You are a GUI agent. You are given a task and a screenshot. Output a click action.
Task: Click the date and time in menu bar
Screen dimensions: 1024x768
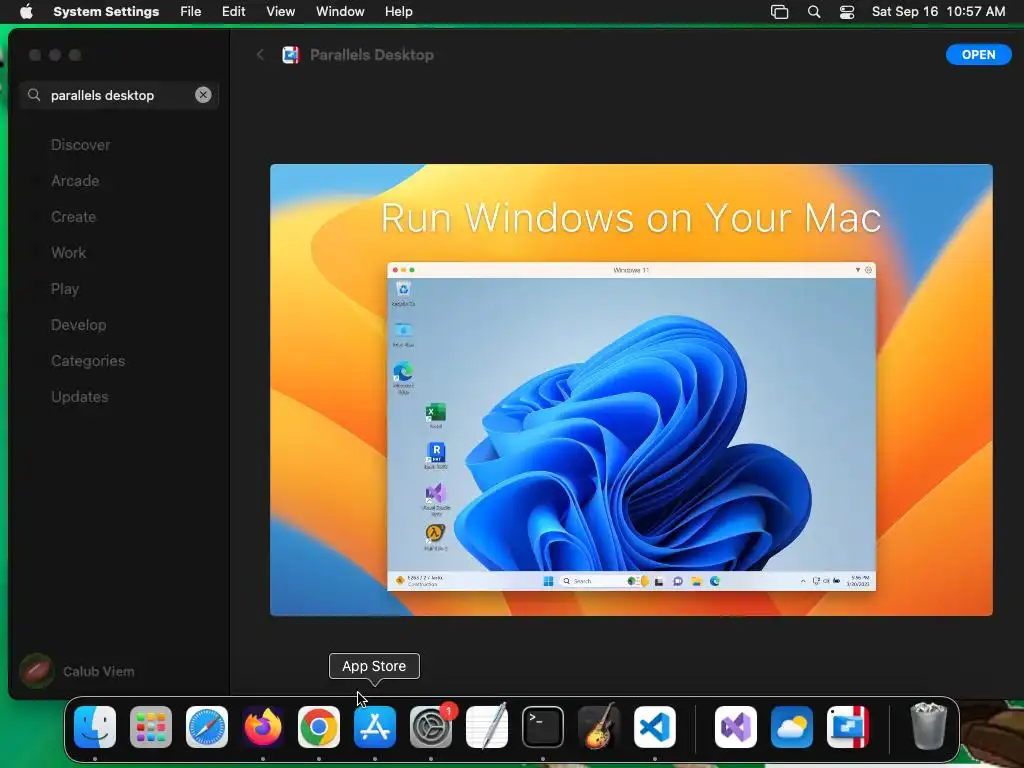point(938,12)
